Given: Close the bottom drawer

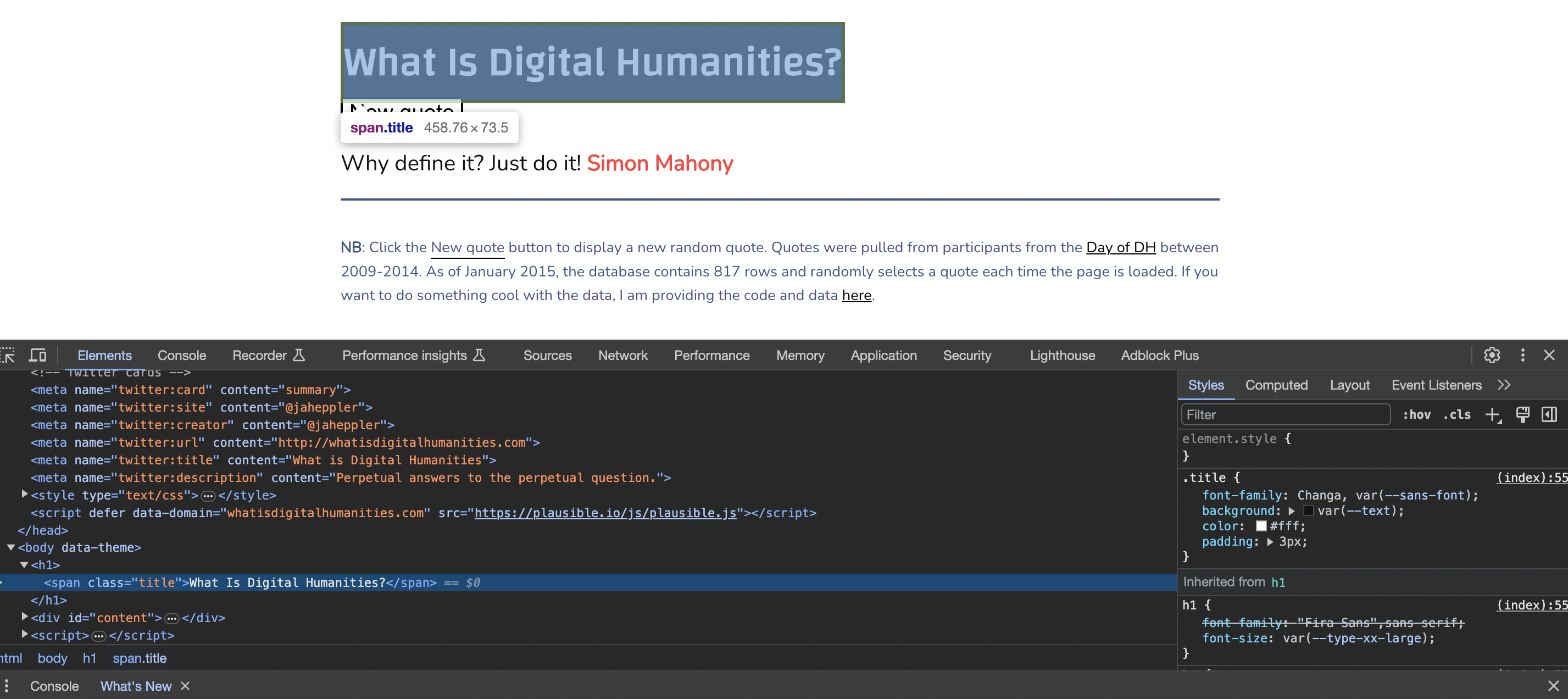Looking at the screenshot, I should coord(1553,686).
